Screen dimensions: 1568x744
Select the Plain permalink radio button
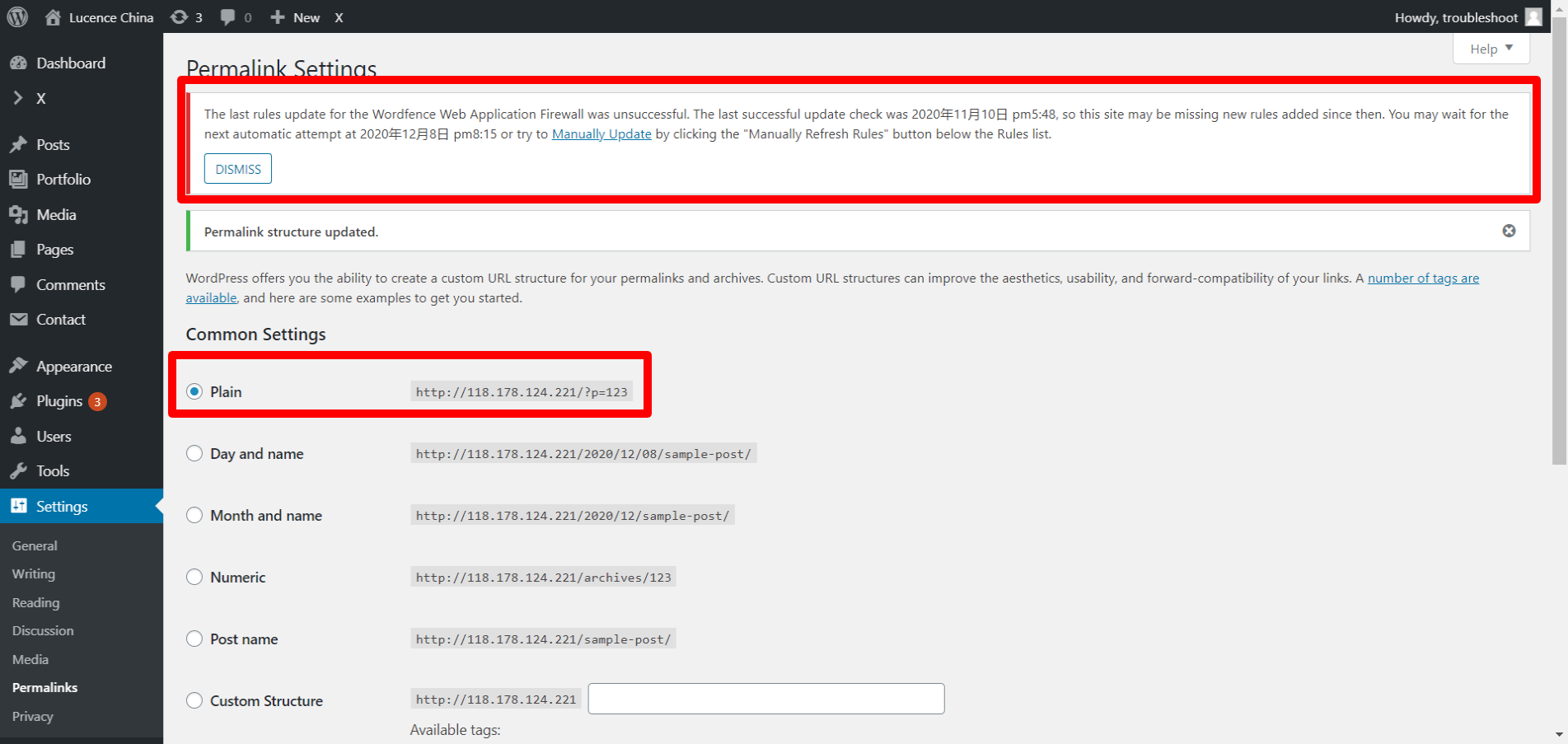[194, 391]
